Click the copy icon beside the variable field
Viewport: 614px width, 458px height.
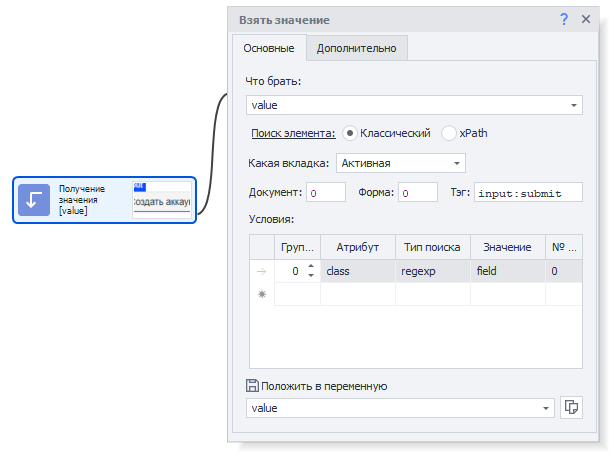[x=571, y=407]
